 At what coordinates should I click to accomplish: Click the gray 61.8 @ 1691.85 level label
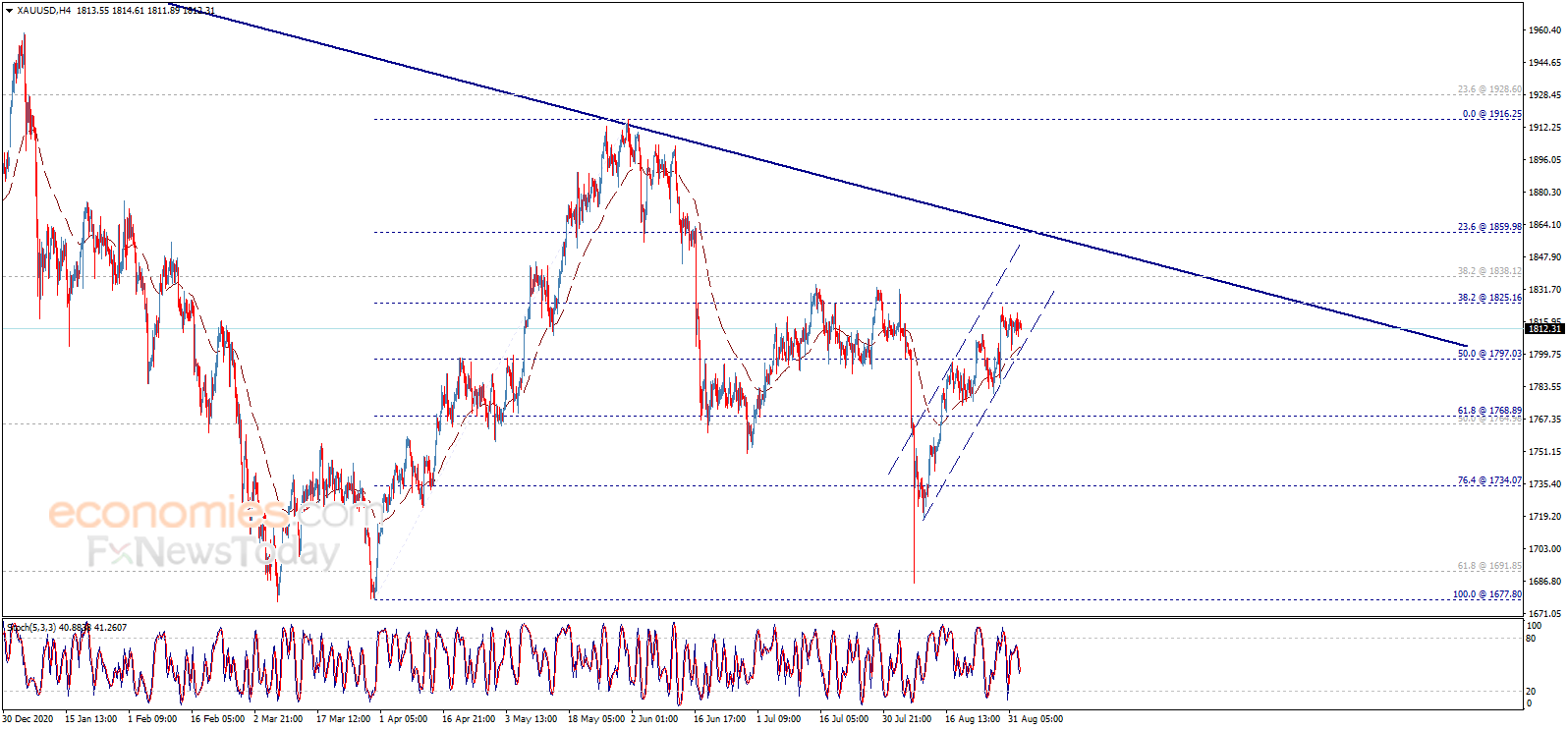click(x=1488, y=566)
